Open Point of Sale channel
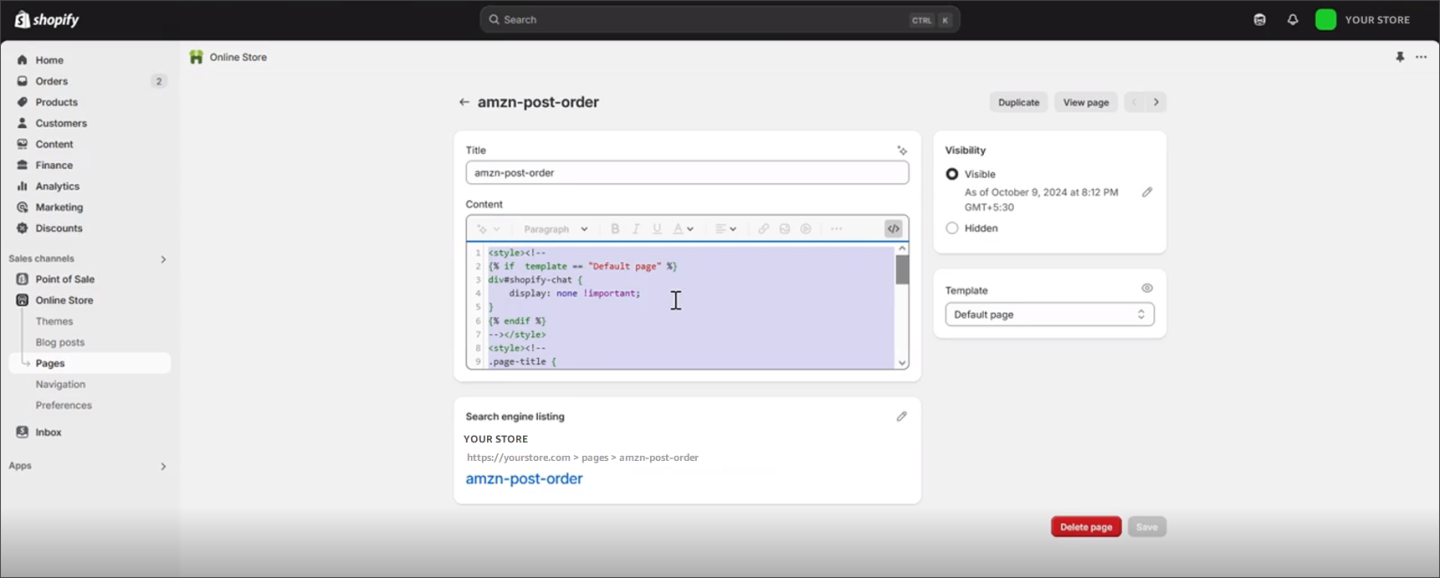 click(x=65, y=279)
